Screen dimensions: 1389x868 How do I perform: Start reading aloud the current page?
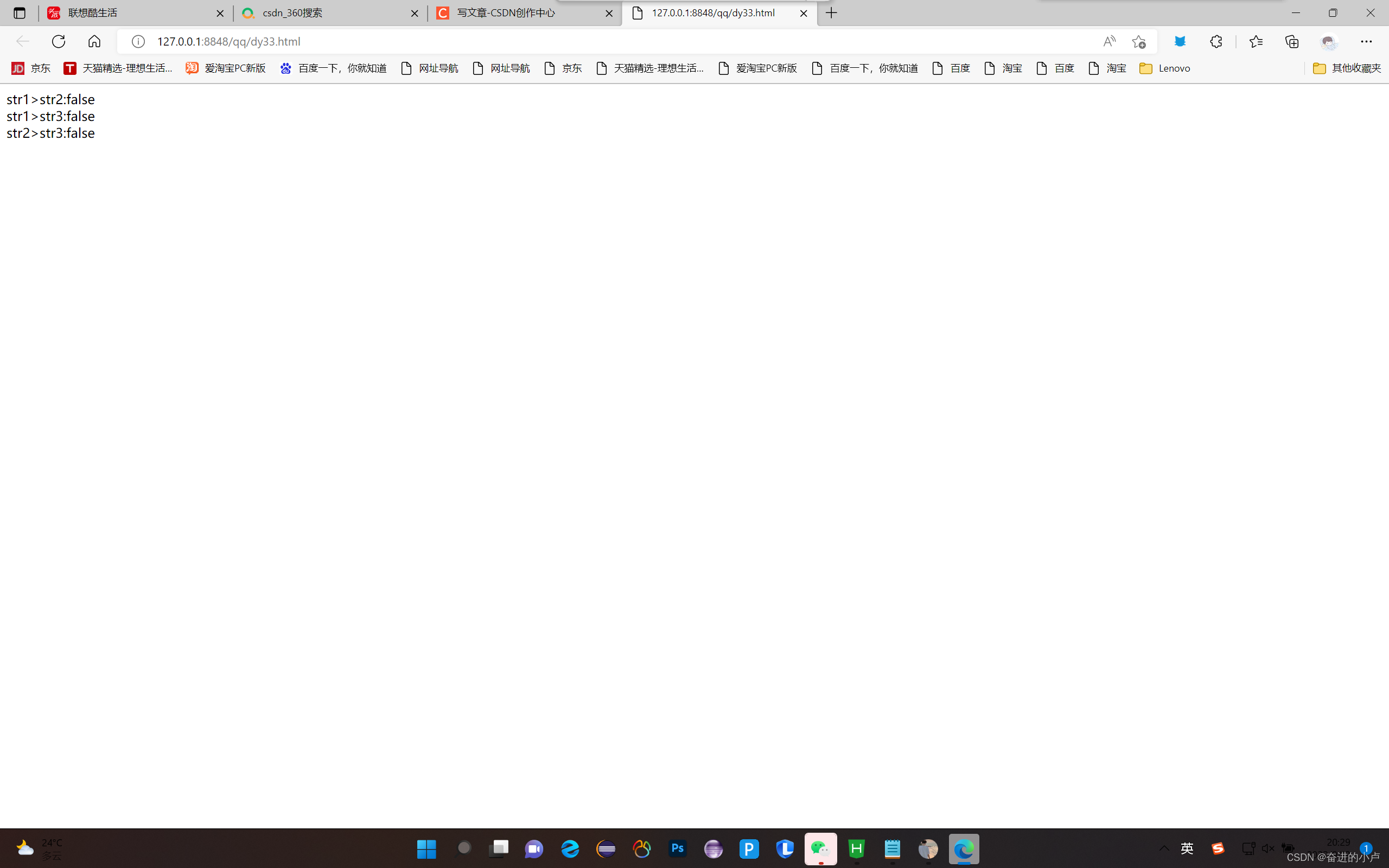pyautogui.click(x=1110, y=41)
